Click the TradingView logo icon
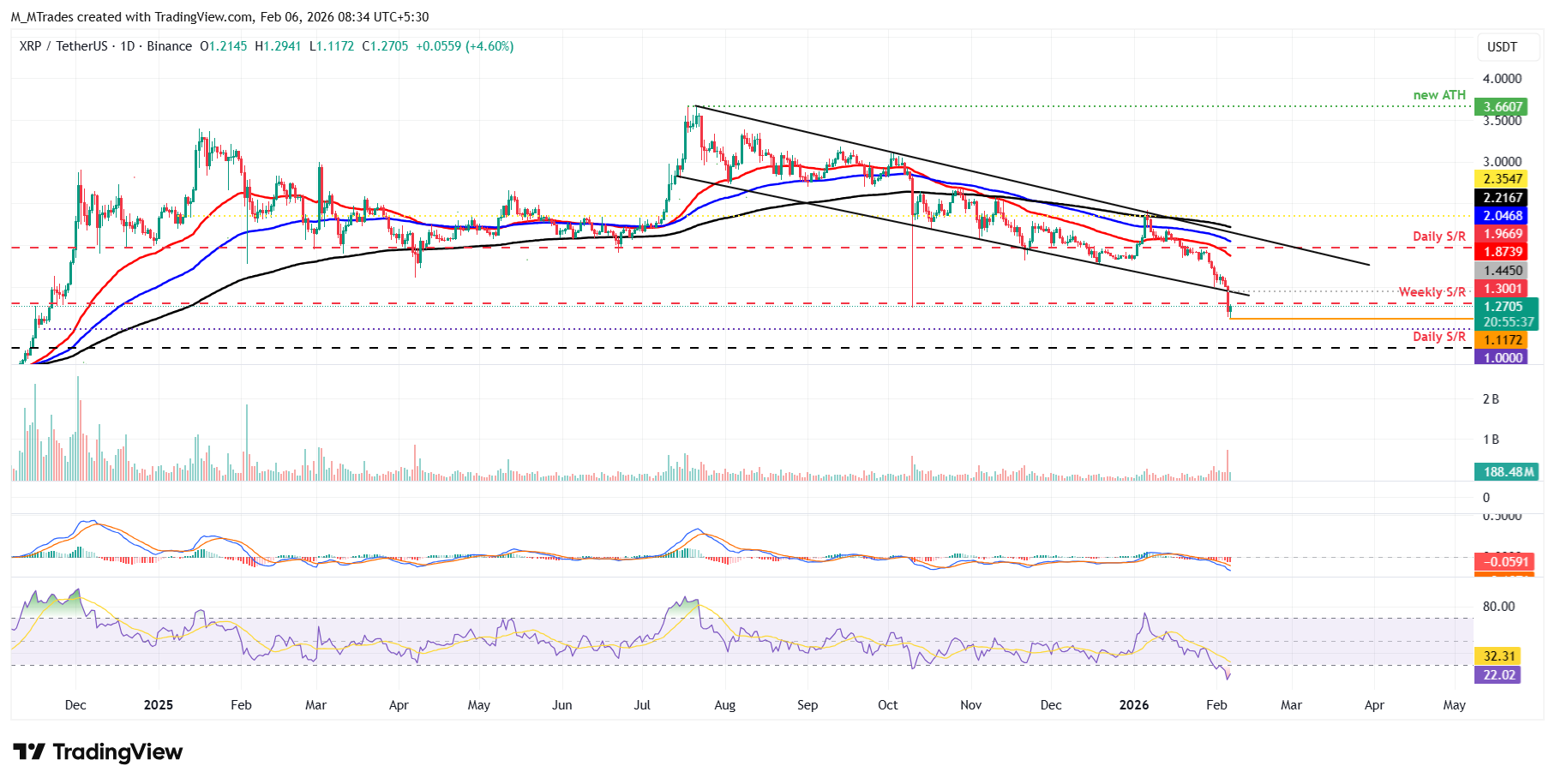The width and height of the screenshot is (1555, 784). pos(29,752)
